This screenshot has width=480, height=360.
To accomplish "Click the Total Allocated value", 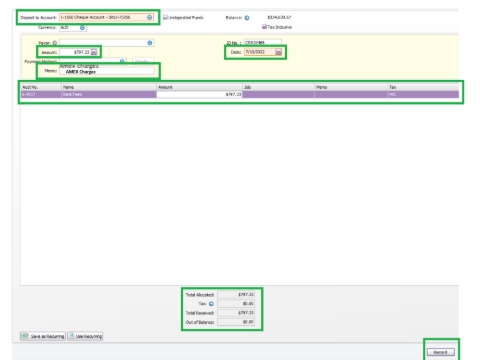I will (236, 294).
